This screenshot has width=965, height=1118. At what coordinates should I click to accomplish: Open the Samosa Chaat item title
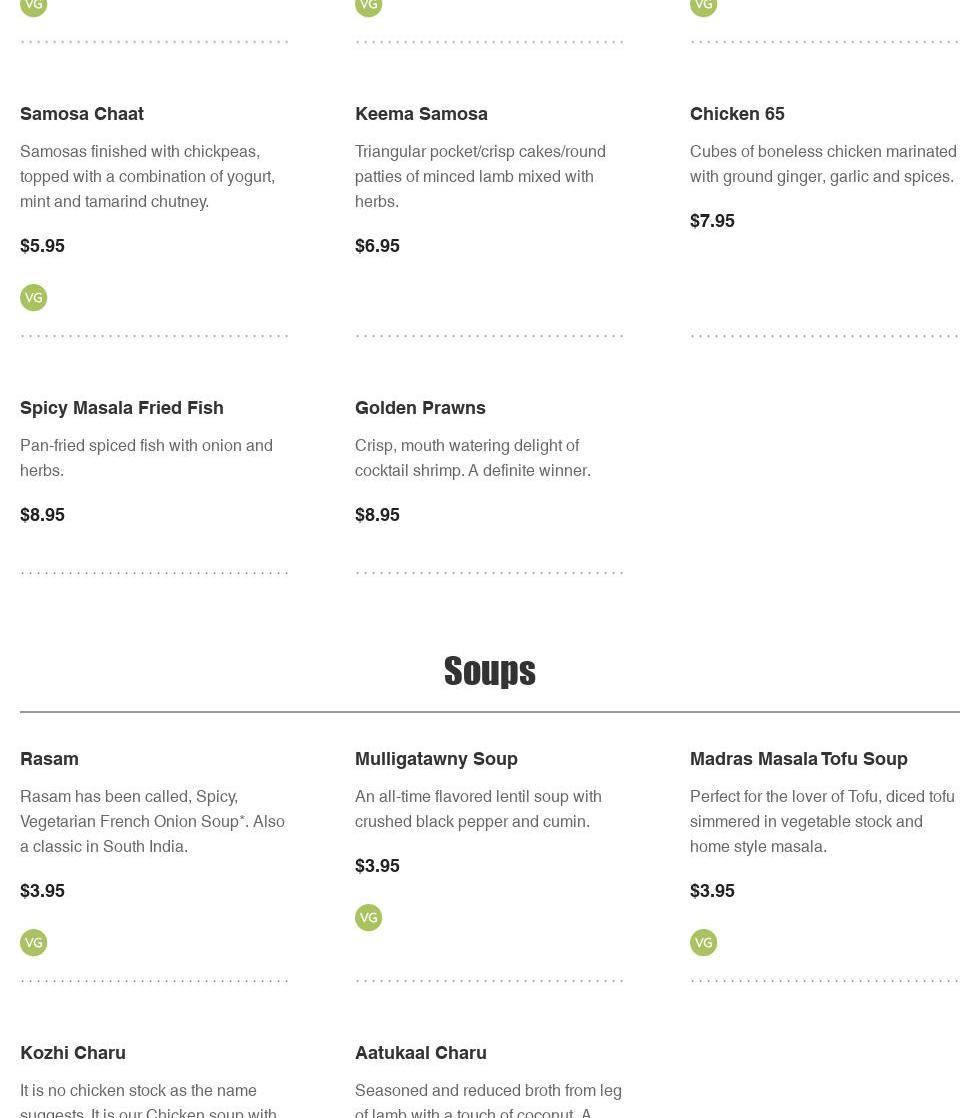coord(82,114)
